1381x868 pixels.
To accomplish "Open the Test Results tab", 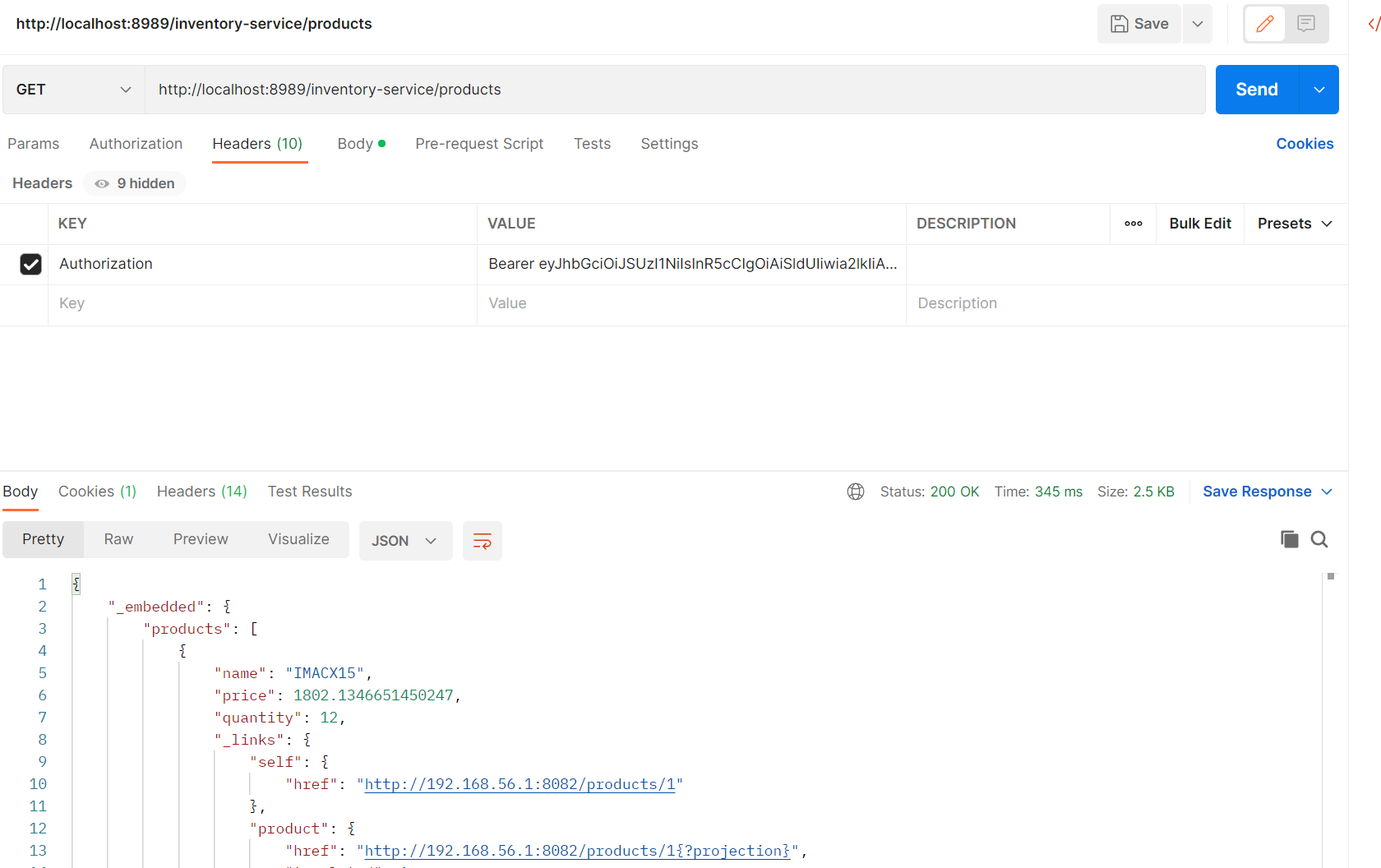I will tap(310, 492).
